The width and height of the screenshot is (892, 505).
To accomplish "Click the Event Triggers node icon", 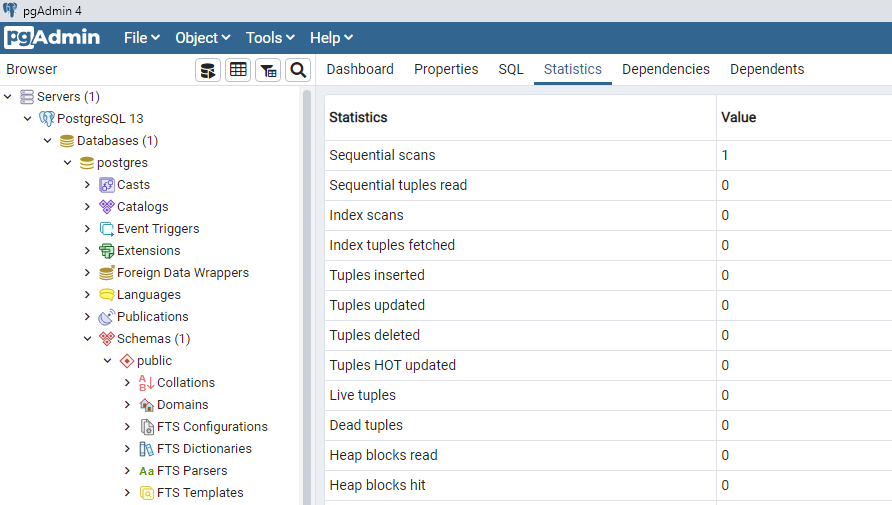I will pyautogui.click(x=106, y=229).
